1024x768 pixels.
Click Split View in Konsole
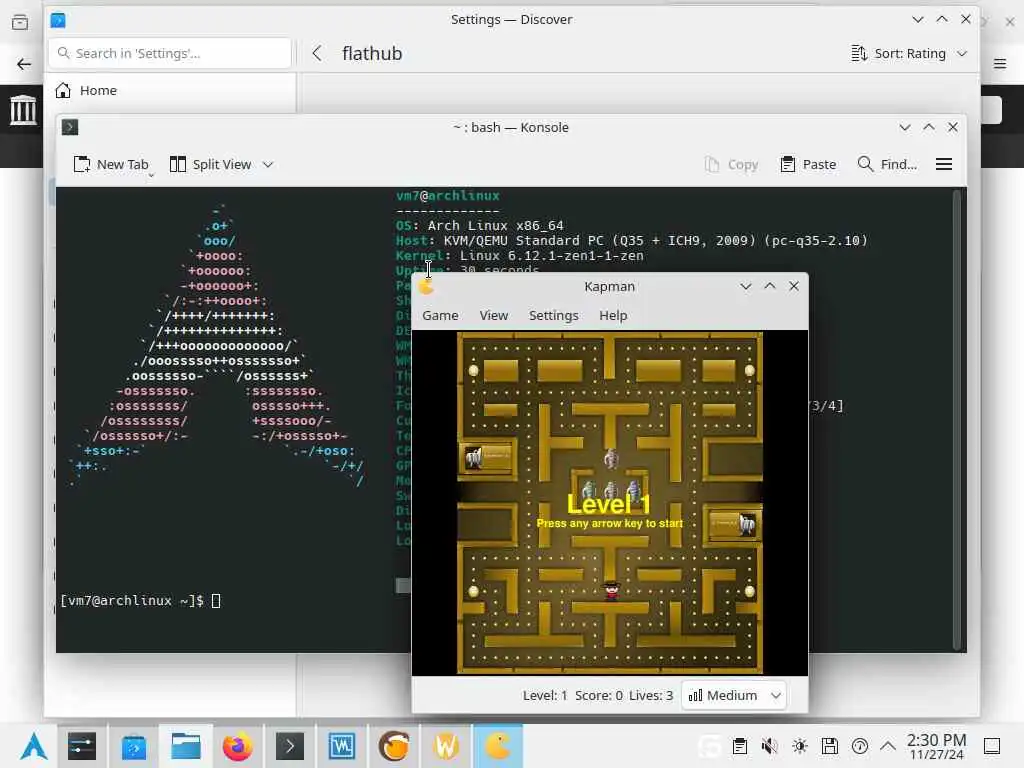point(210,165)
